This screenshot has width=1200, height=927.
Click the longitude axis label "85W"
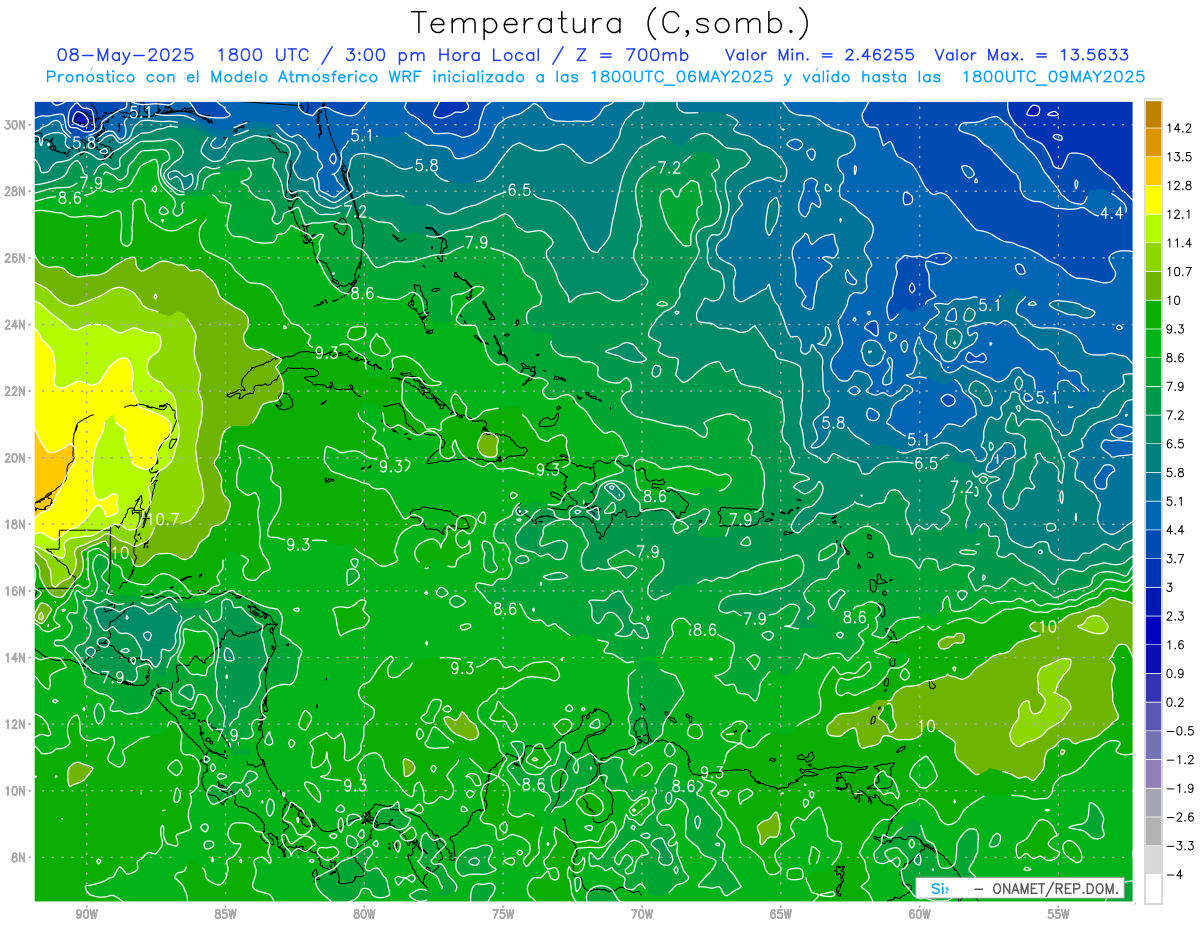click(x=225, y=915)
